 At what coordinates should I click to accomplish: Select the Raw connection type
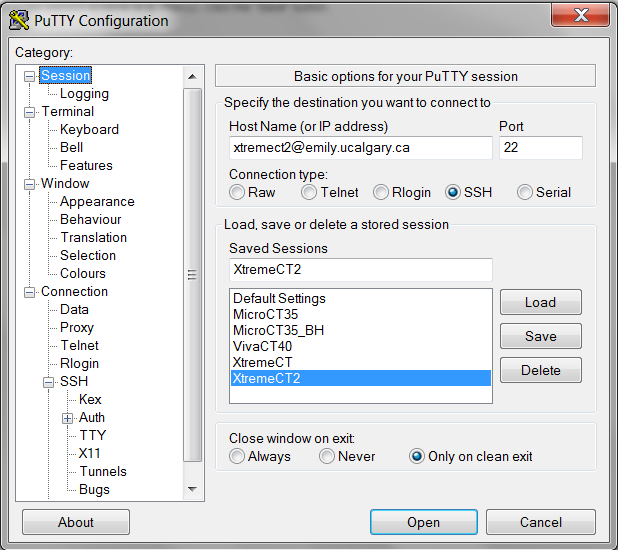pyautogui.click(x=237, y=192)
